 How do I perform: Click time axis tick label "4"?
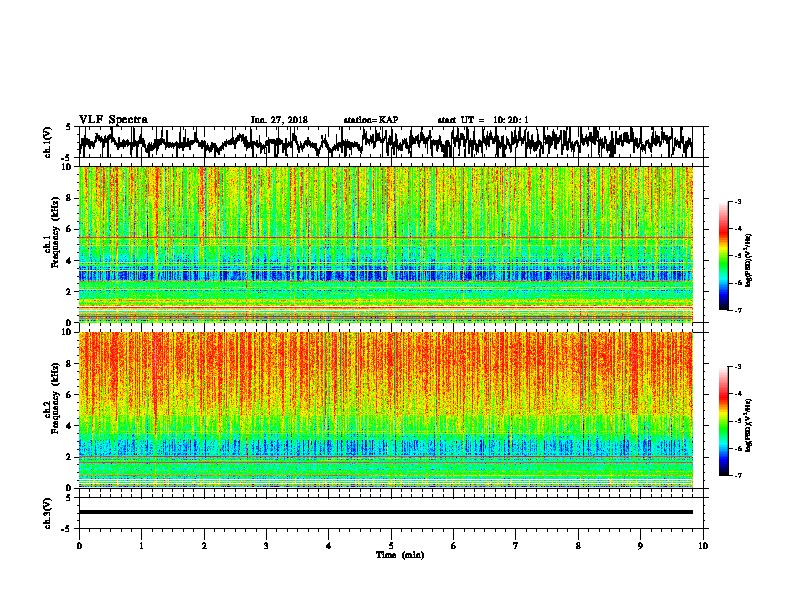tap(329, 546)
